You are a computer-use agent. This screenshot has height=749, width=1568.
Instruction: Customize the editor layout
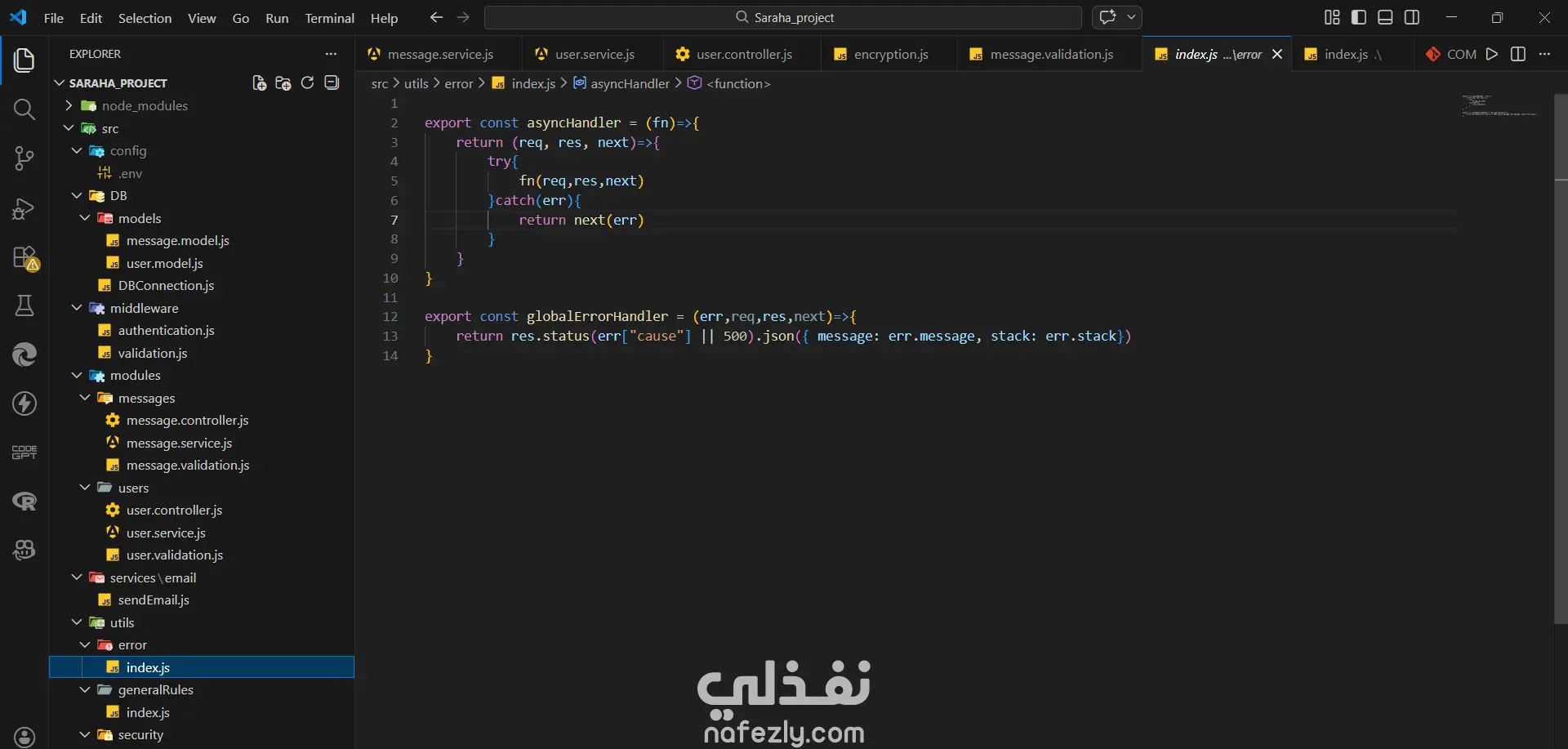[x=1332, y=17]
